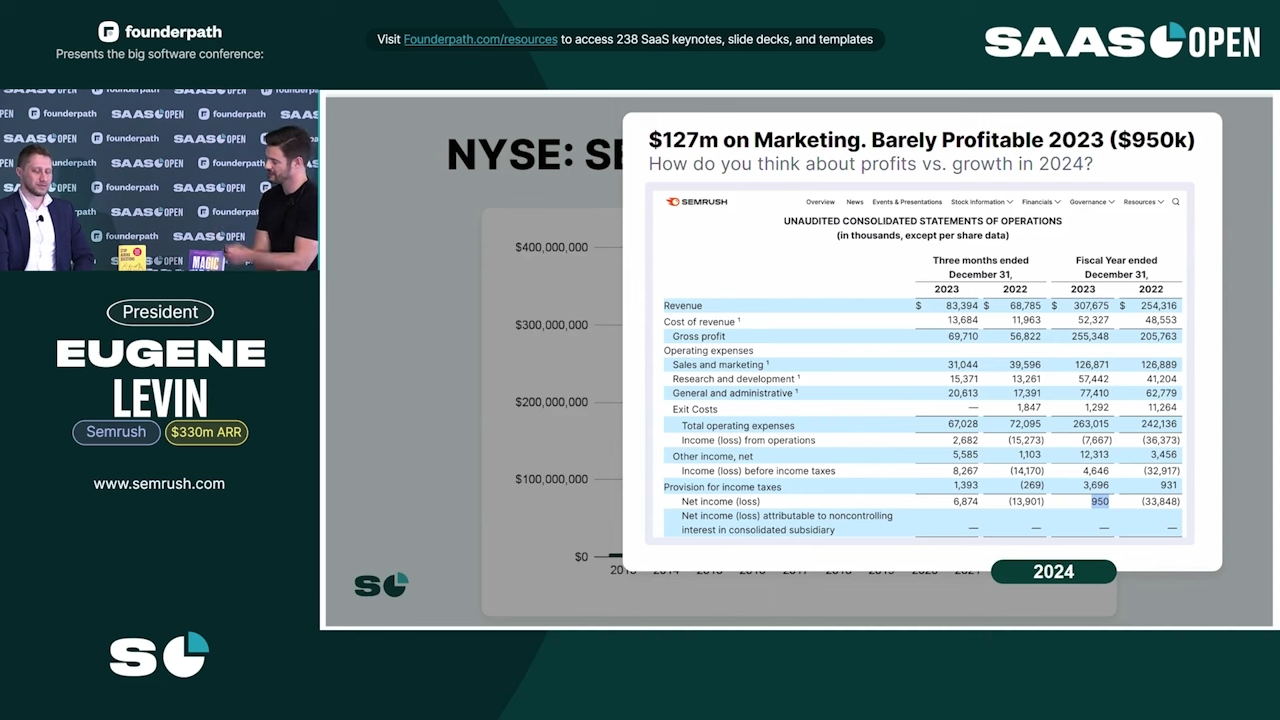The image size is (1280, 720).
Task: Click the Research and development row label
Action: (736, 379)
